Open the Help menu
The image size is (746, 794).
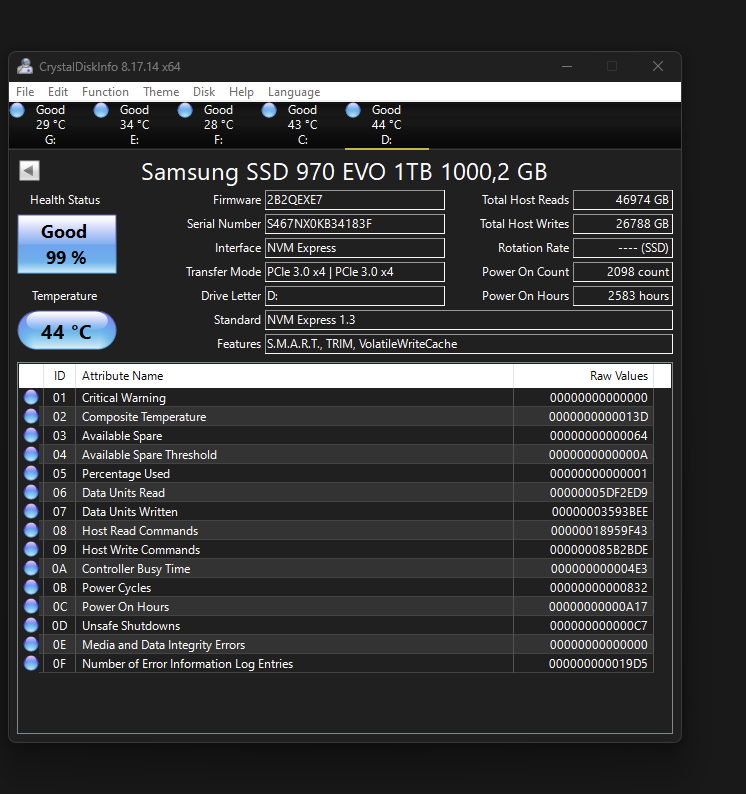pyautogui.click(x=241, y=92)
